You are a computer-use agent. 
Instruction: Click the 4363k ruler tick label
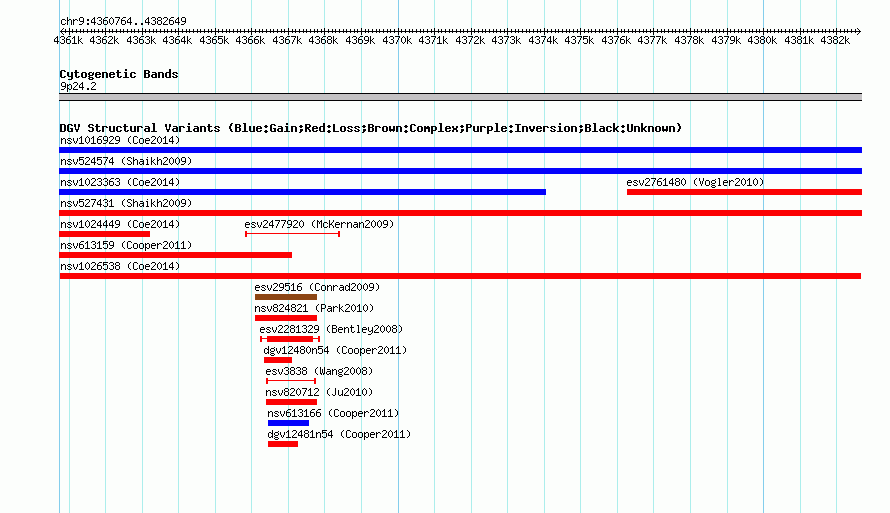pos(141,40)
